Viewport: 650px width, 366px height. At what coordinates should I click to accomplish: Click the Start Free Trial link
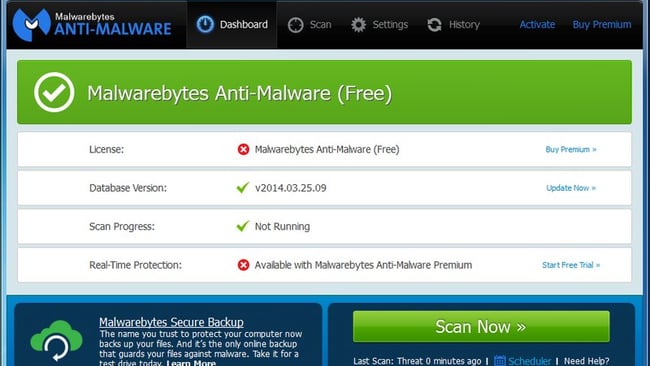(571, 265)
